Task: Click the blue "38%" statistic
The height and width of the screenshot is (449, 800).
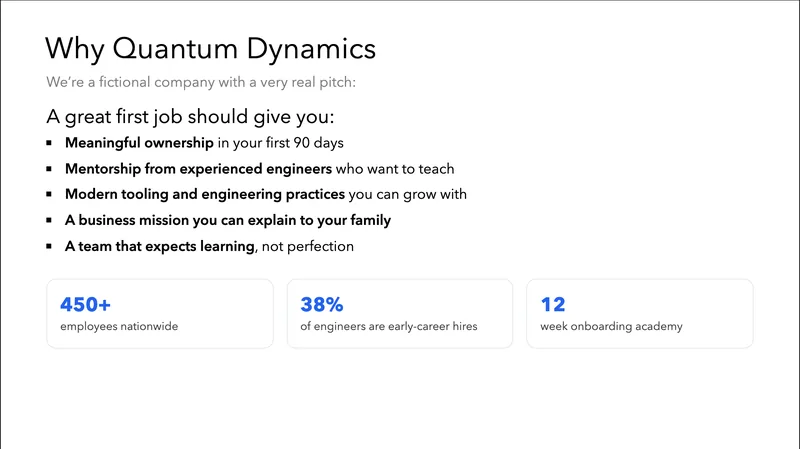Action: point(321,304)
